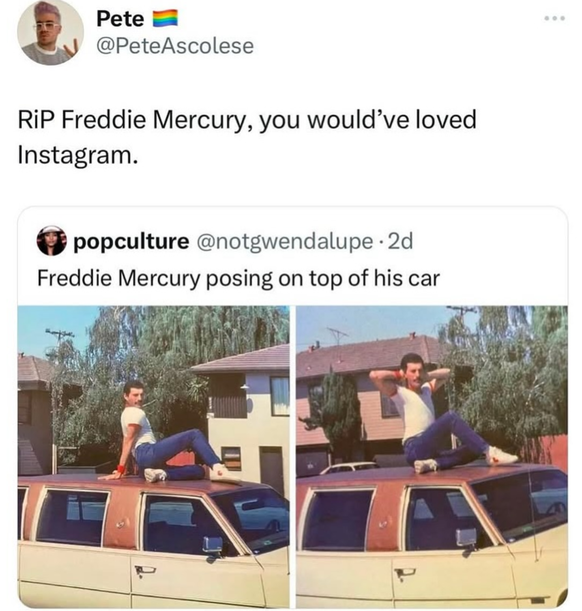Click the rainbow flag emoji beside Pete
The image size is (582, 611).
tap(165, 18)
